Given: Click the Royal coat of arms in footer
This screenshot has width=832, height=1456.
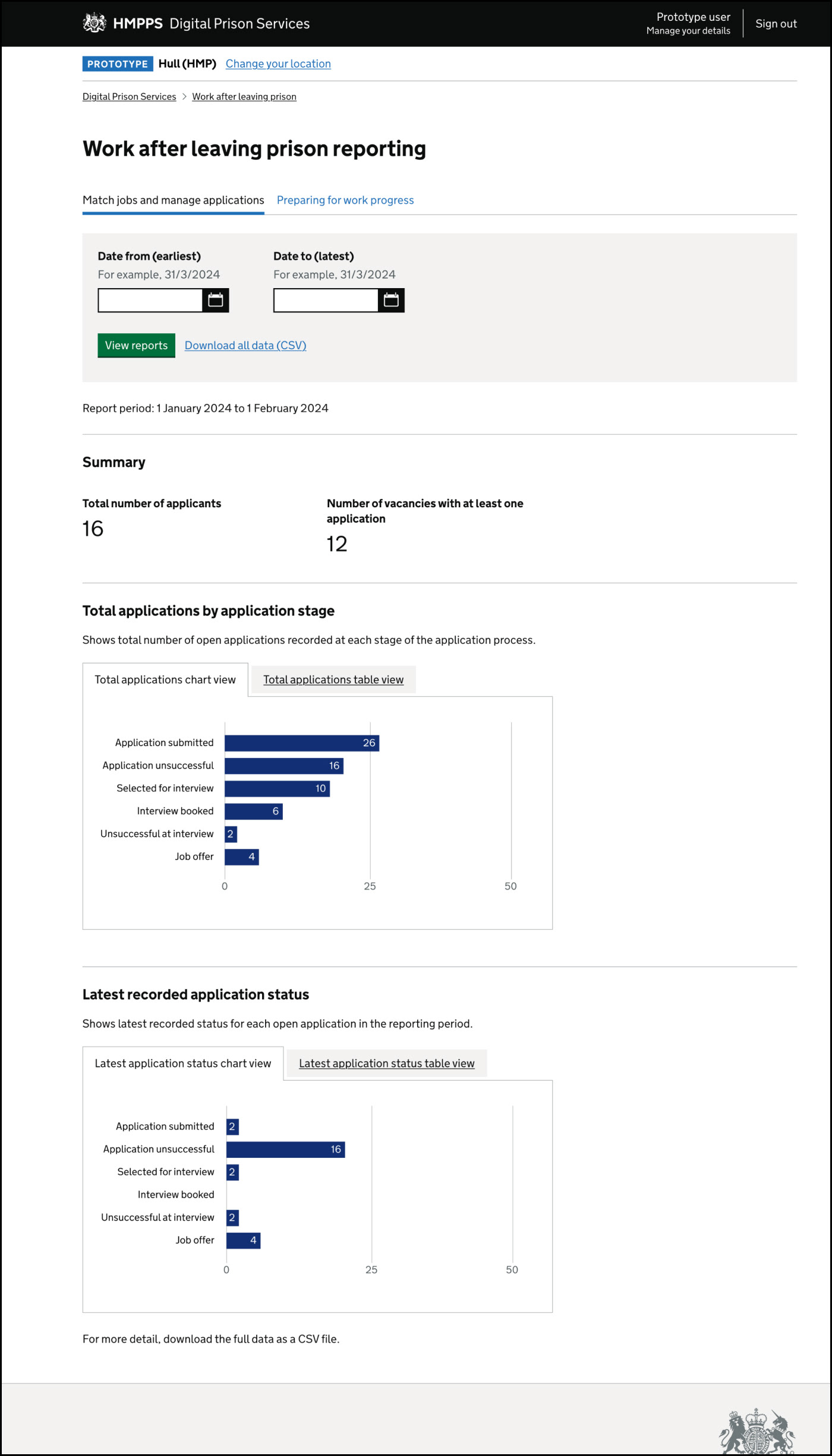Looking at the screenshot, I should [757, 1432].
